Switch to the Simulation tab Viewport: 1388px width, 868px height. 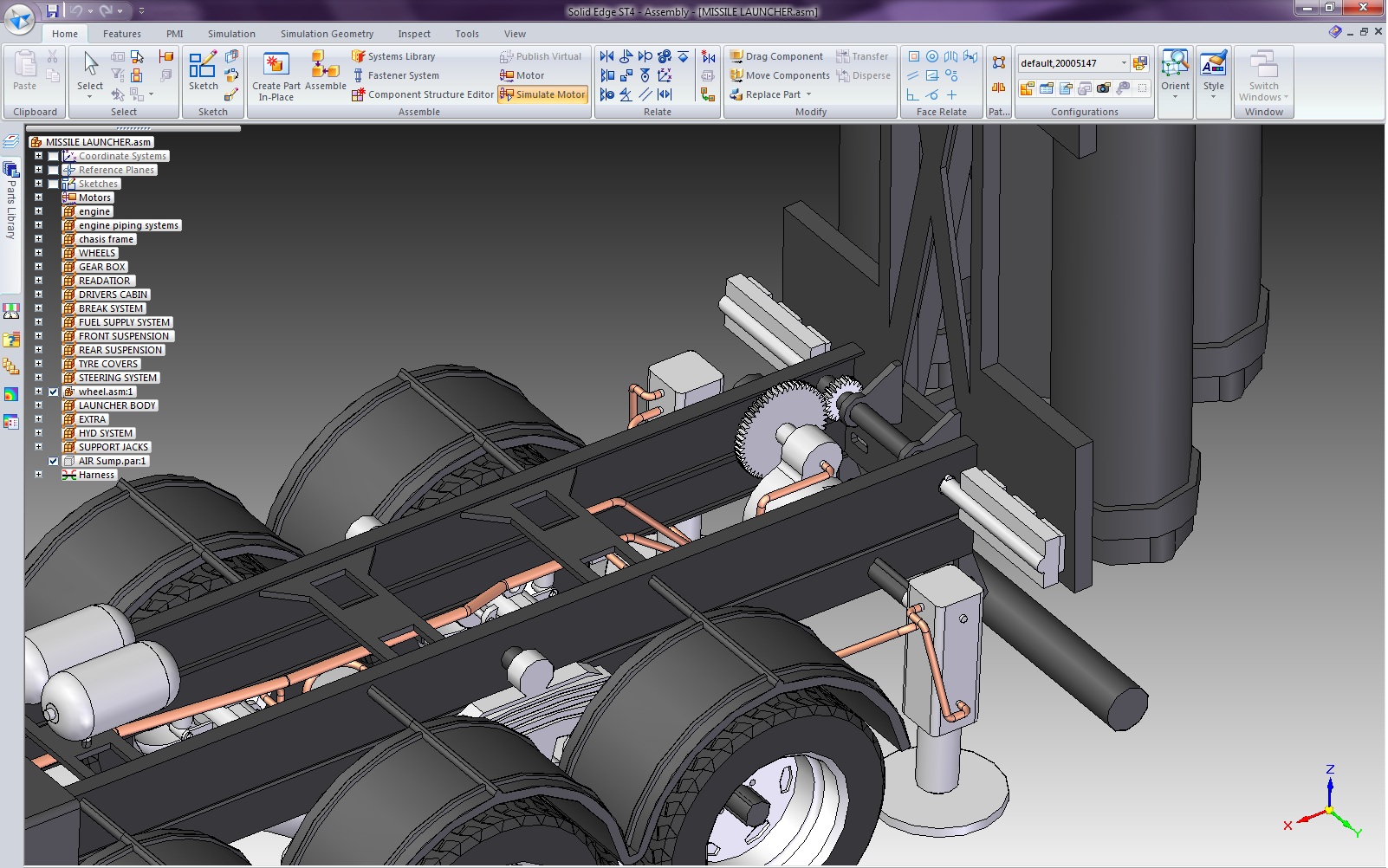pos(231,34)
